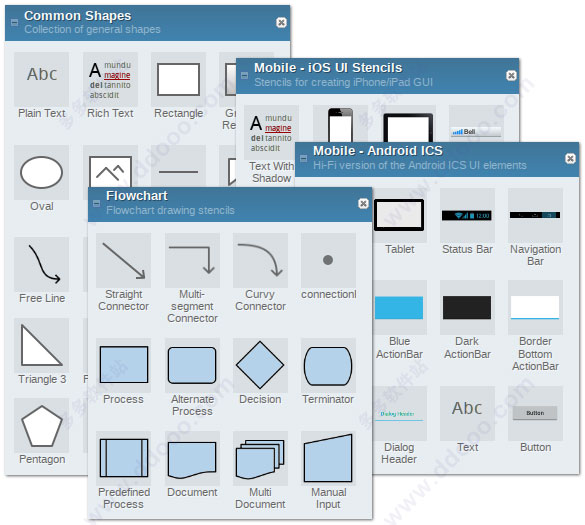Pick the Android Button stencil
This screenshot has width=585, height=525.
coord(535,413)
